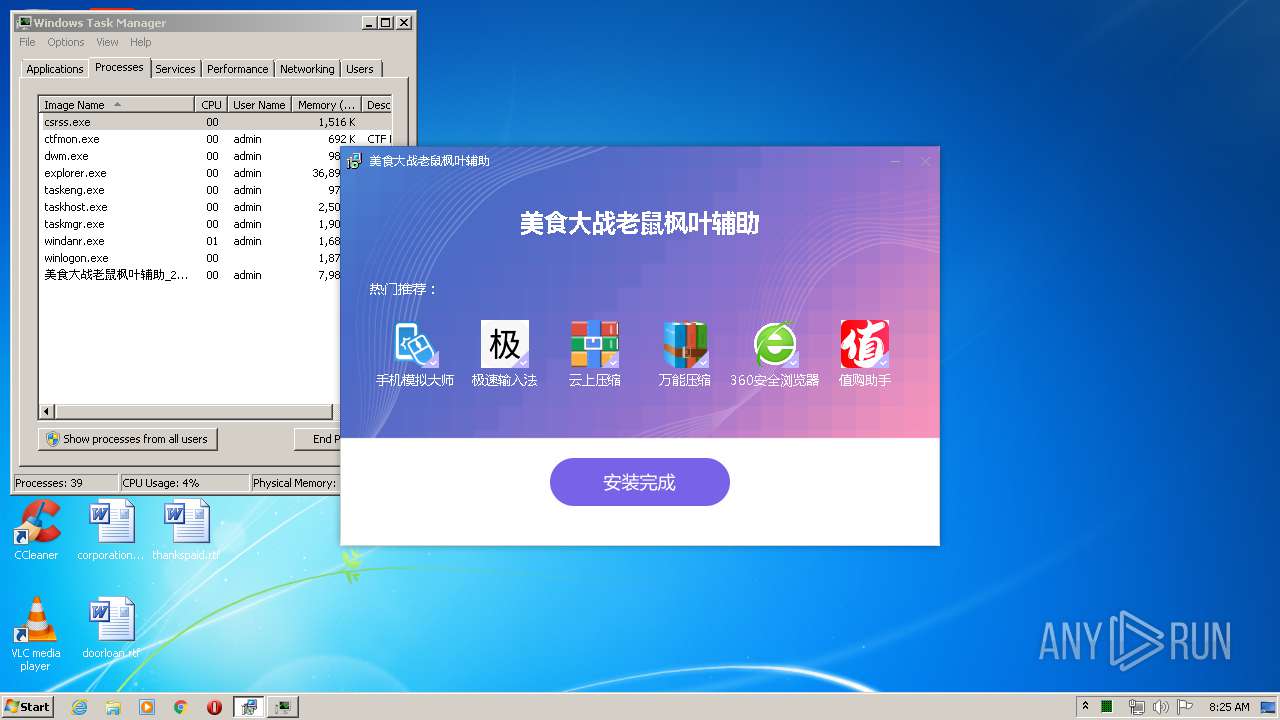Select the Processes tab

click(x=119, y=67)
